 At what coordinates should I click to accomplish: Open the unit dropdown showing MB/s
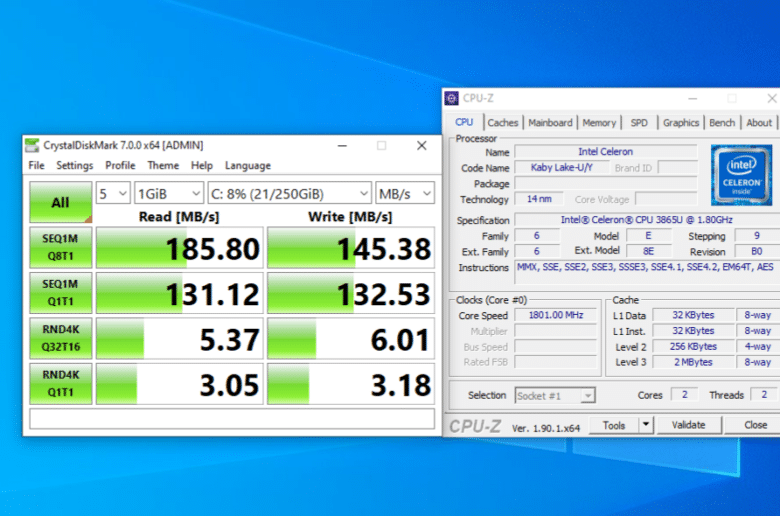pyautogui.click(x=405, y=193)
